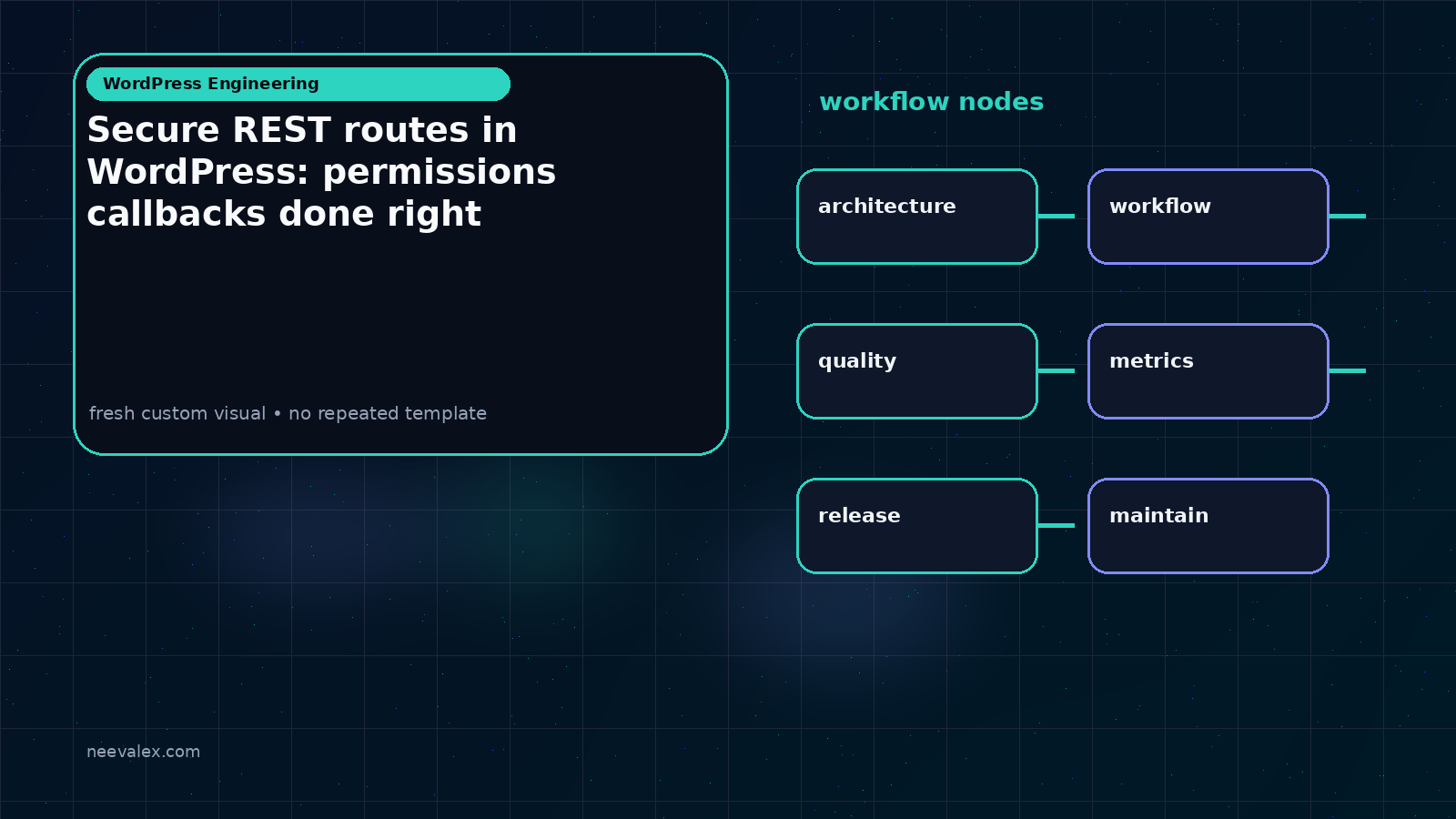Image resolution: width=1456 pixels, height=819 pixels.
Task: Click 'fresh custom visual' caption text
Action: pos(177,413)
